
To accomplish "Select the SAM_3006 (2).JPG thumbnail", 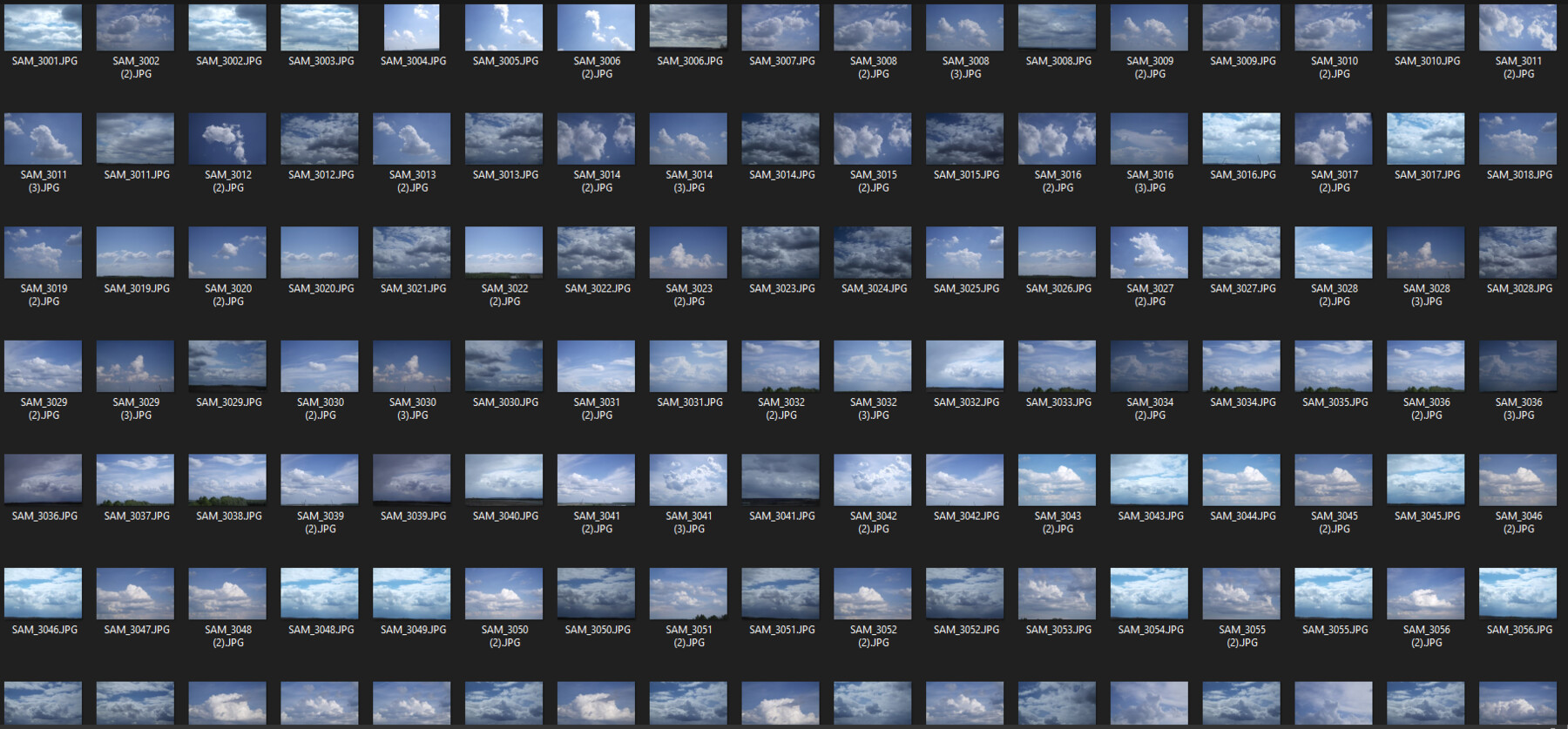I will (x=596, y=28).
